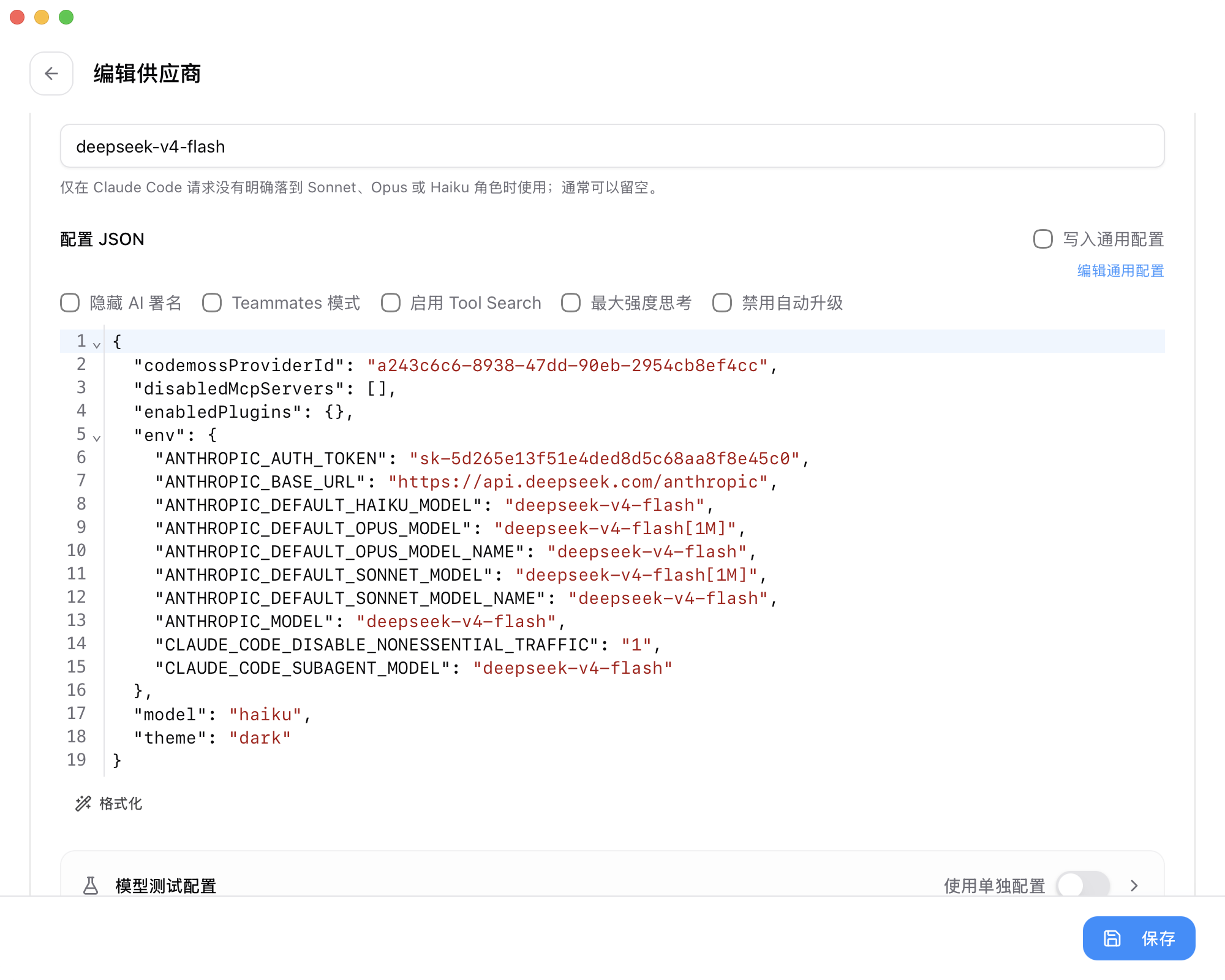Click line number 10 in the gutter
The height and width of the screenshot is (980, 1225).
[x=77, y=551]
